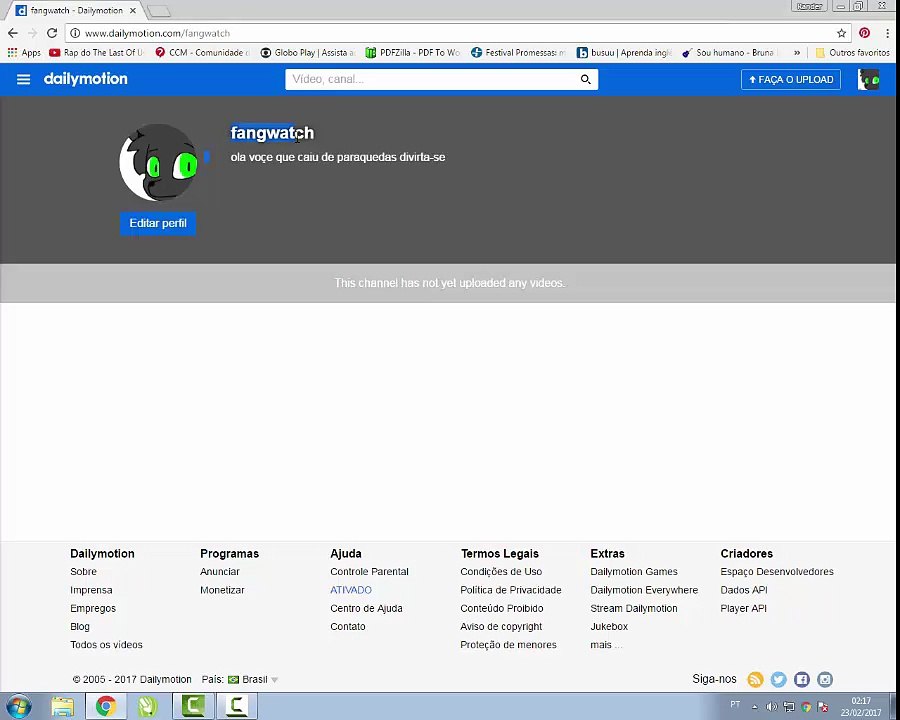The width and height of the screenshot is (900, 720).
Task: Toggle the ATIVADO parental control link
Action: click(x=351, y=590)
